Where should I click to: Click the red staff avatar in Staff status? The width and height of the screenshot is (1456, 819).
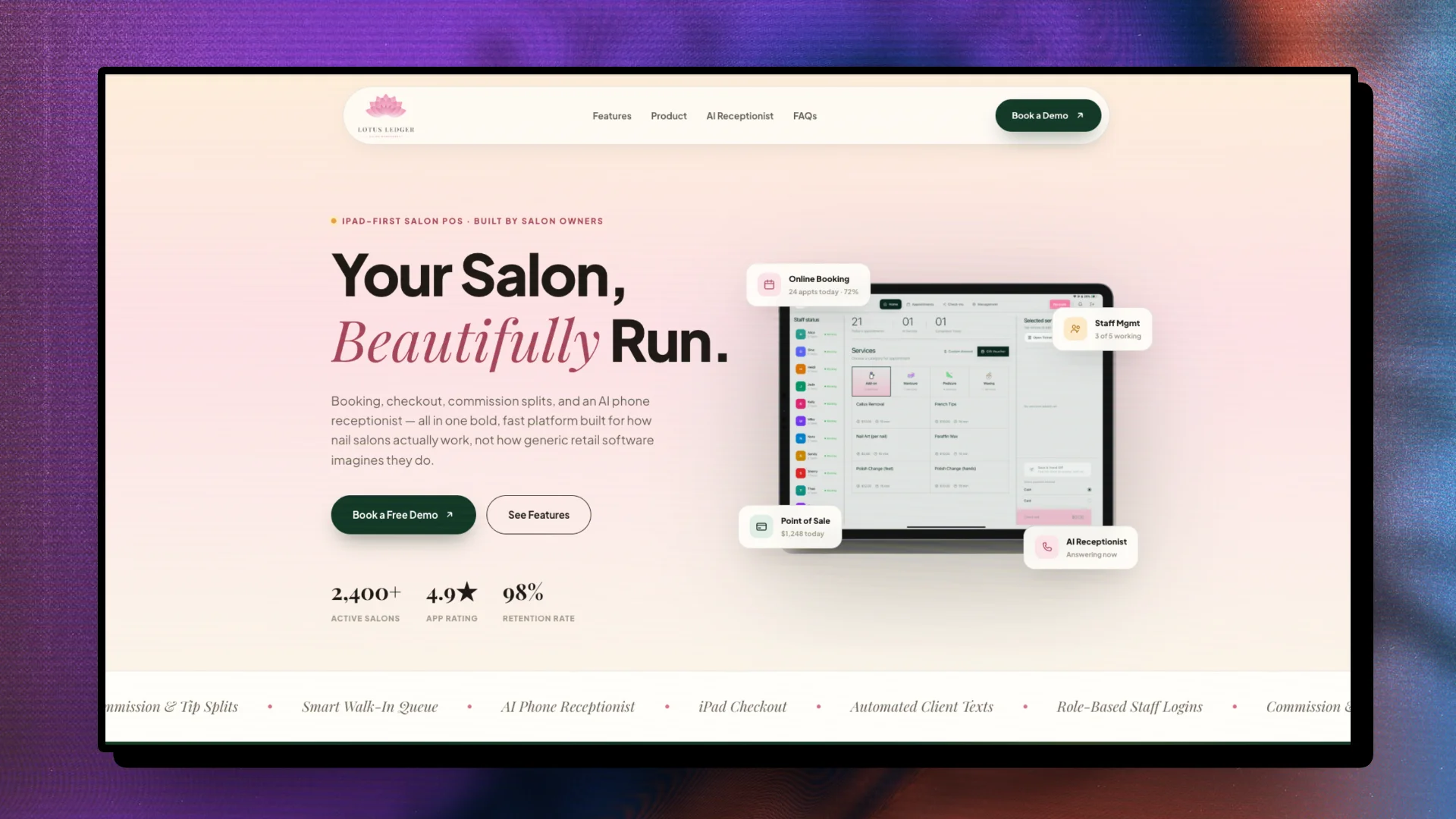pos(801,473)
